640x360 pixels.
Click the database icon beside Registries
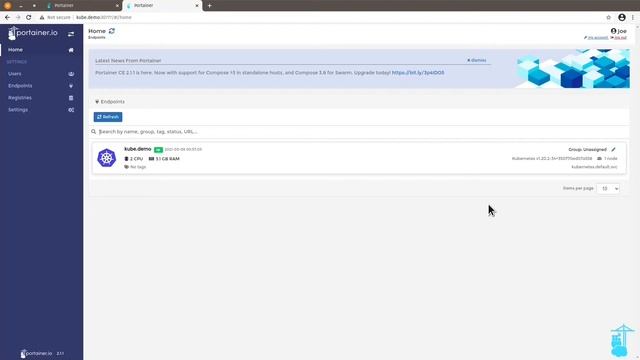coord(71,98)
